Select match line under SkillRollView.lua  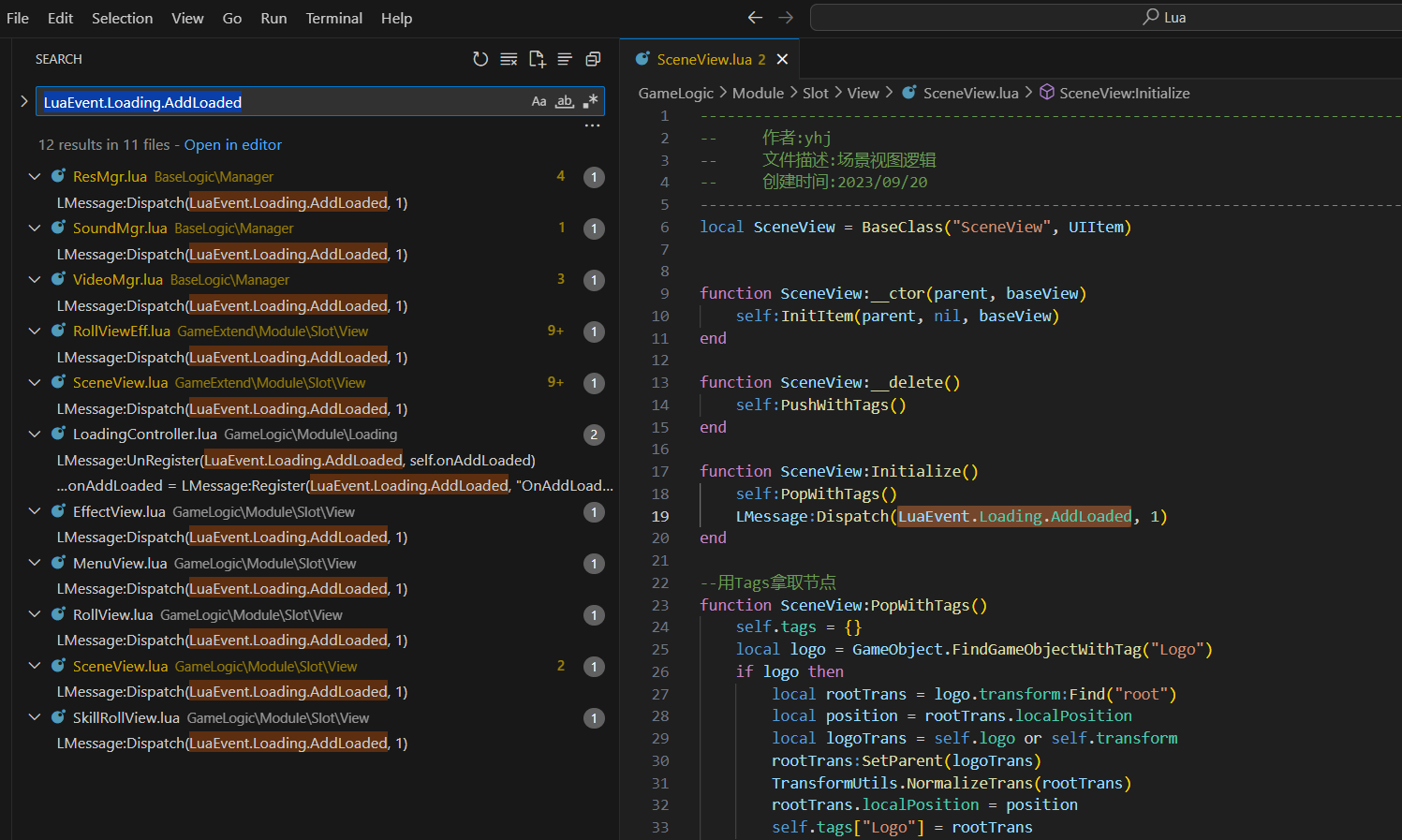[x=232, y=743]
